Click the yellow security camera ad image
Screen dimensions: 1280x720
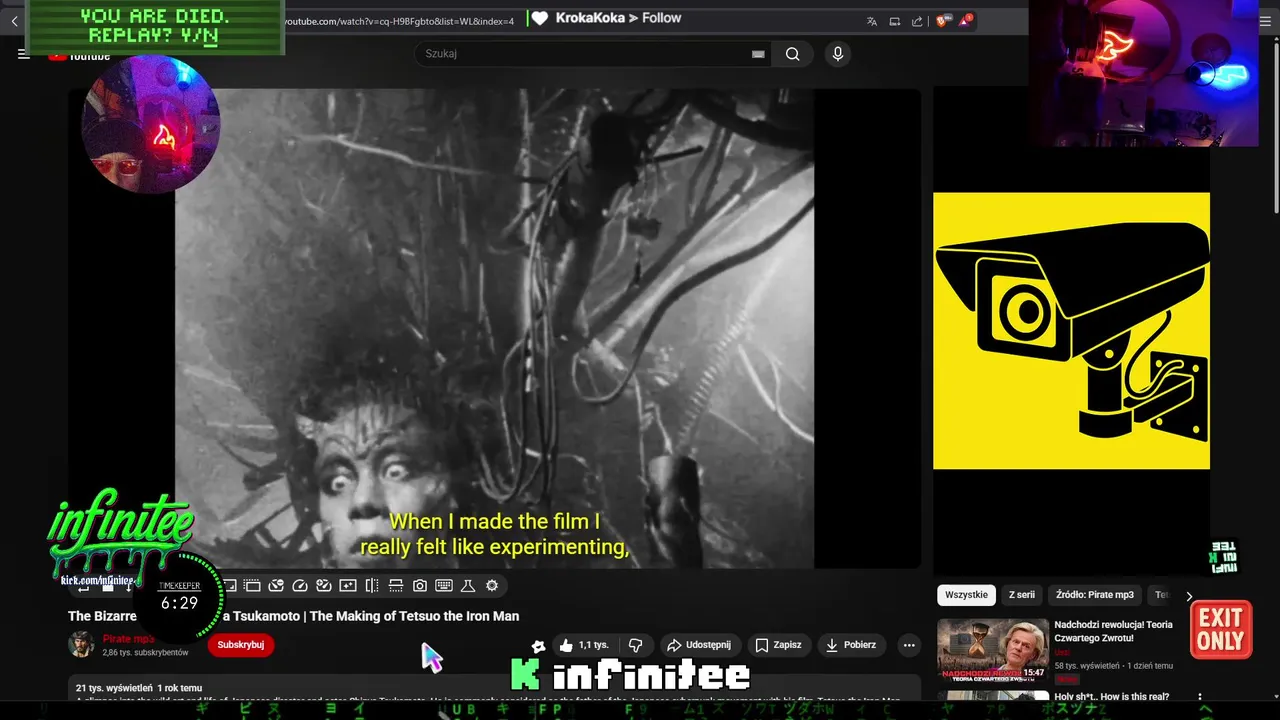(x=1071, y=331)
